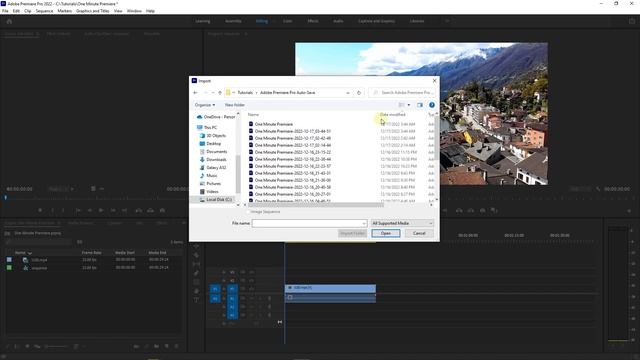This screenshot has width=640, height=360.
Task: Select the Hand tool in Premiere tools panel
Action: (x=196, y=291)
